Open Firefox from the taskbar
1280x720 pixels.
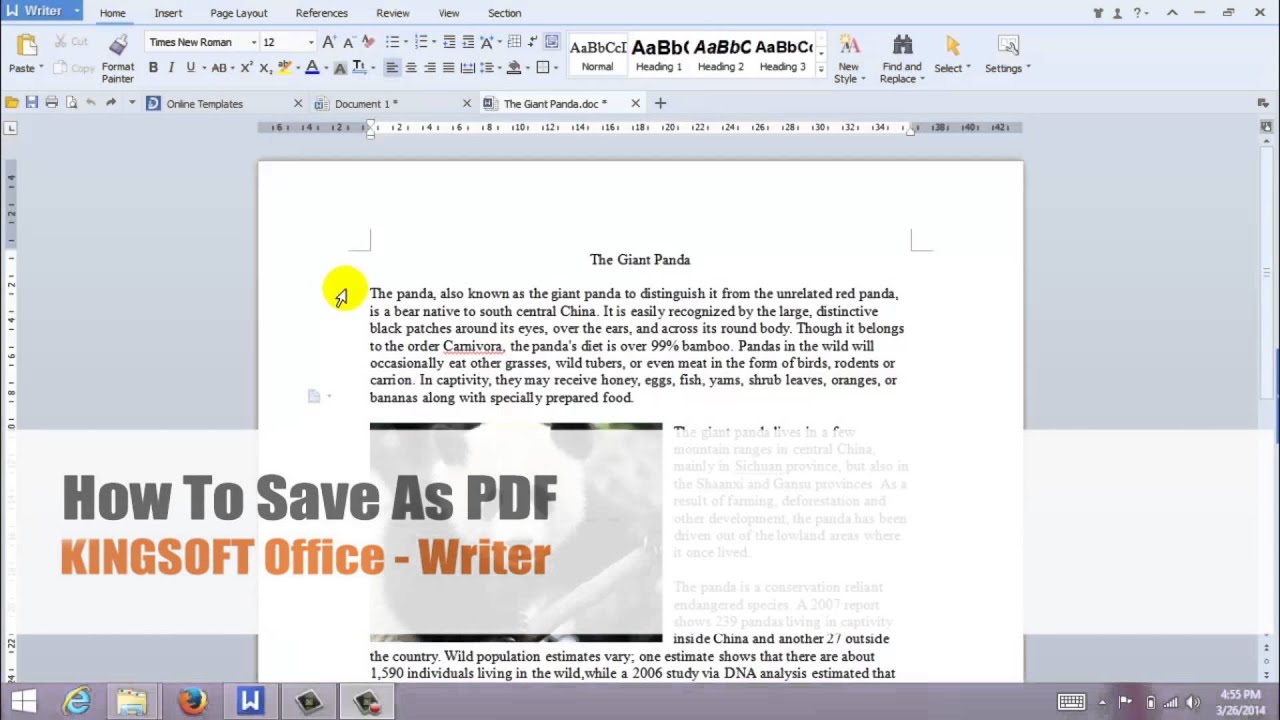[192, 702]
